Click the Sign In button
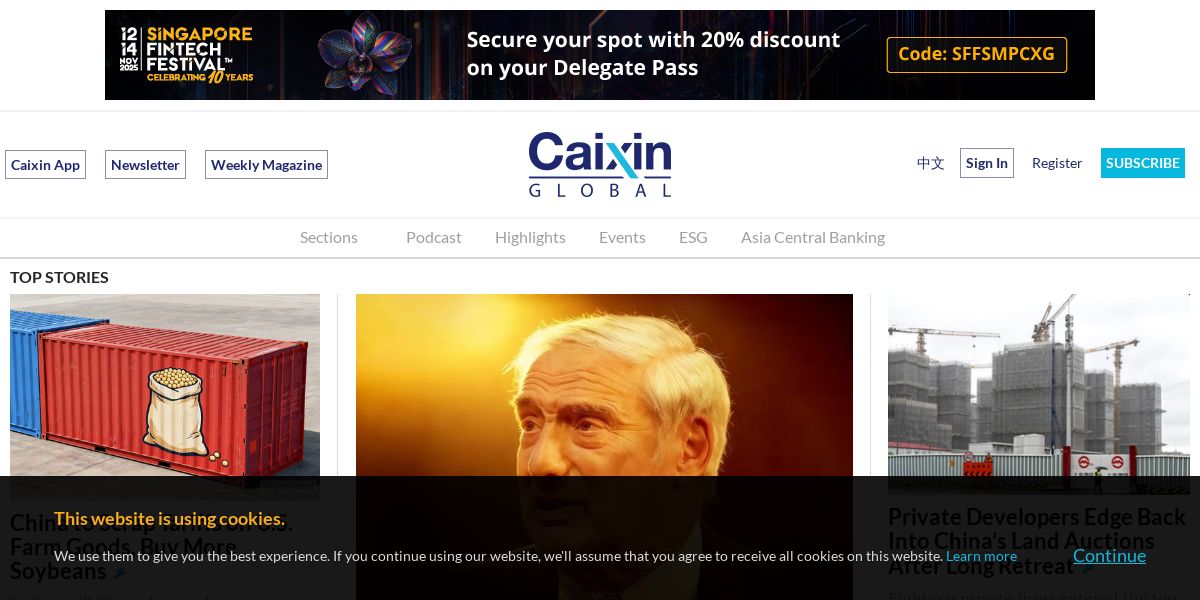Screen dimensions: 1200x600 (x=987, y=163)
